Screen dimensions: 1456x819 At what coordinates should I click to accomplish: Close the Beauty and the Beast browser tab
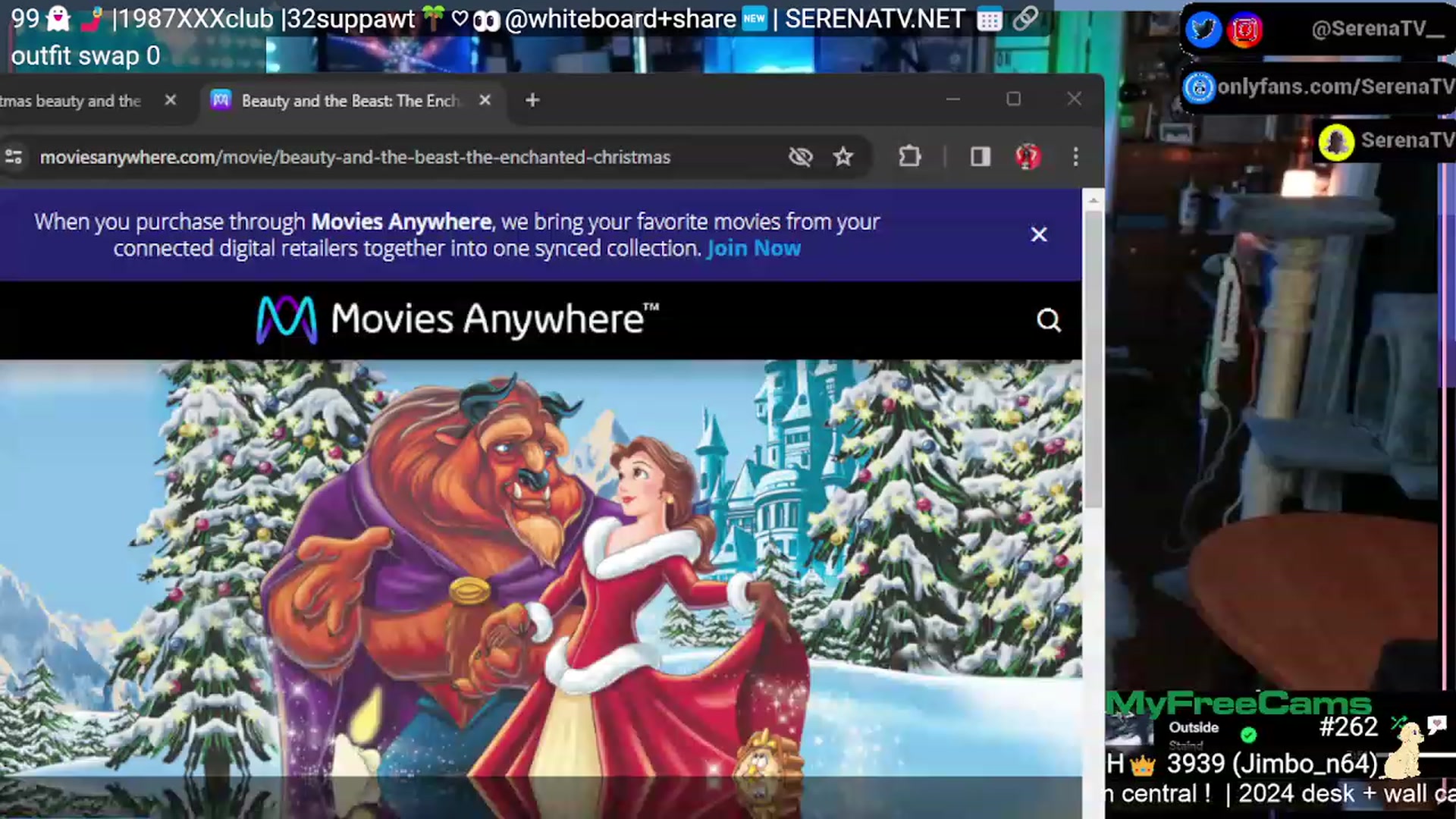485,100
